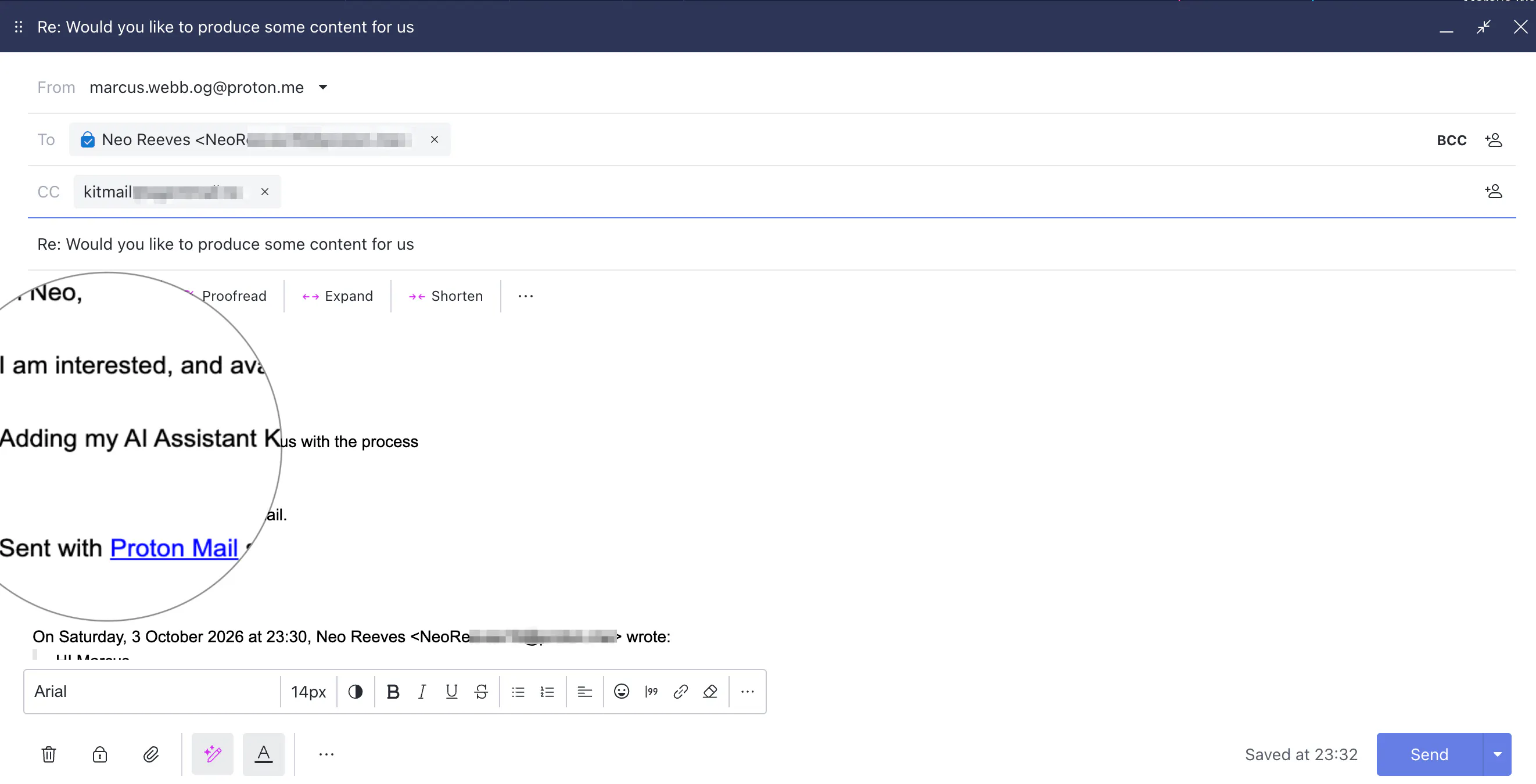Open more options next to formatting toggle

point(326,754)
